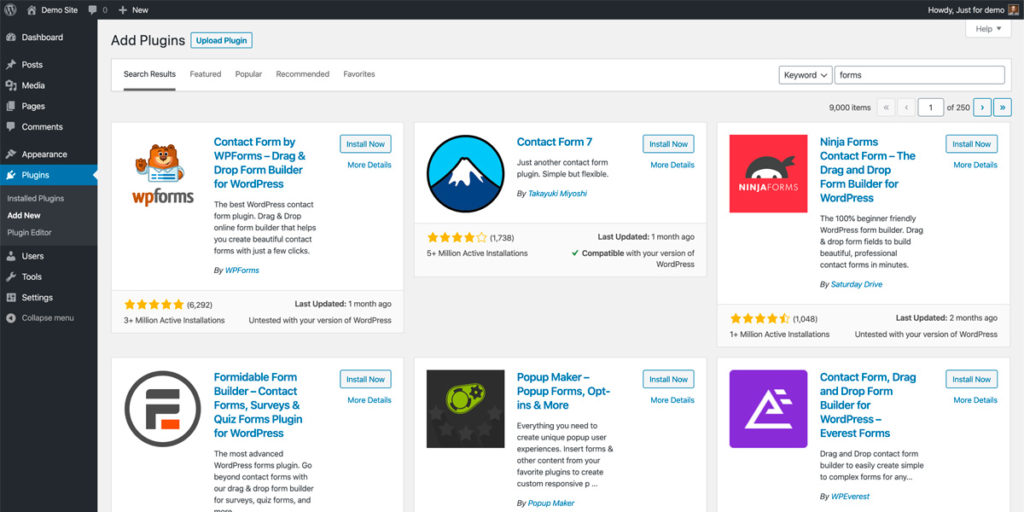
Task: Switch to the Popular tab
Action: click(249, 74)
